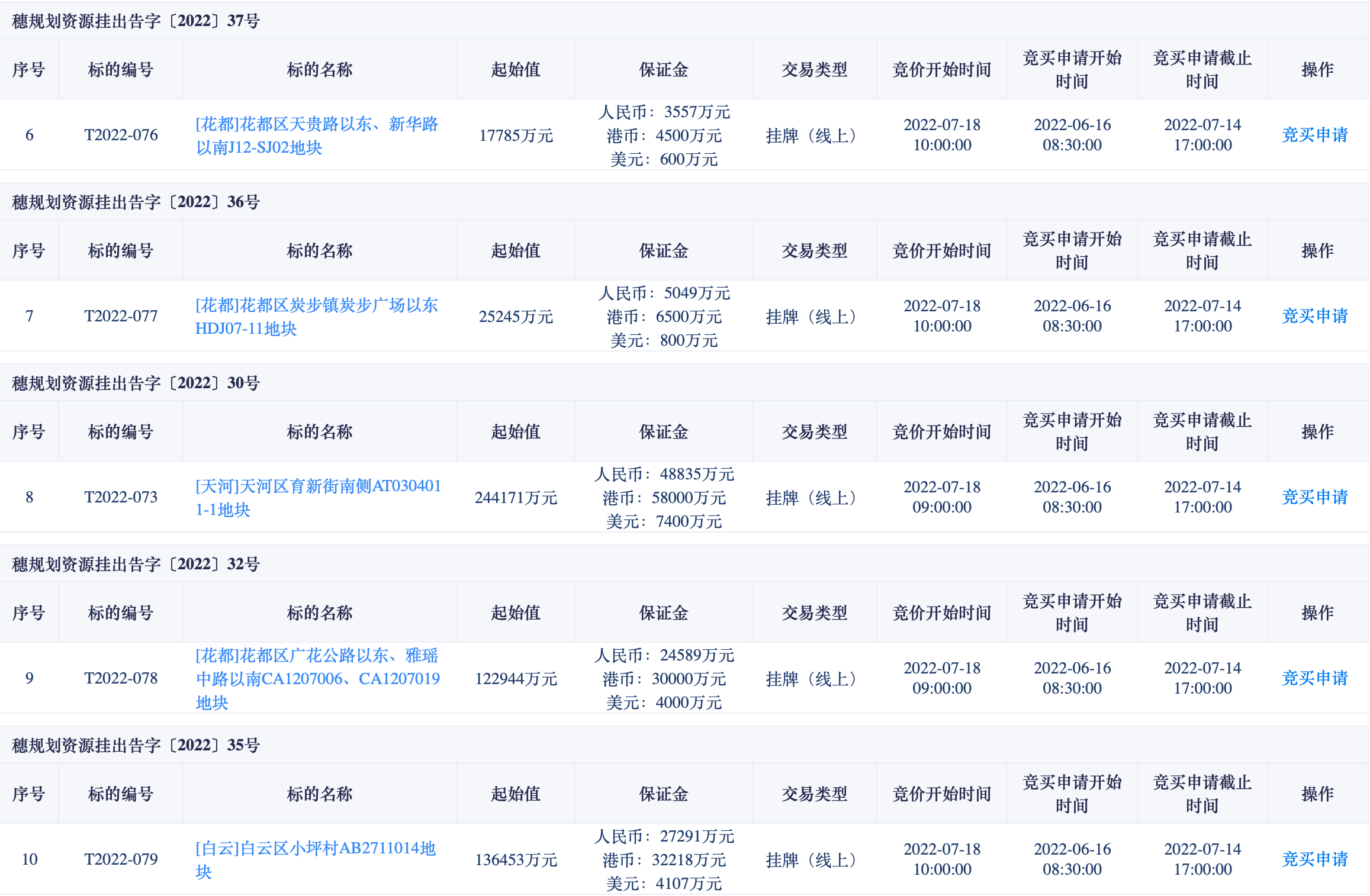Open the 天河区育新街南侧 AT0304011-1 land parcel link
This screenshot has width=1370, height=896.
[x=318, y=498]
